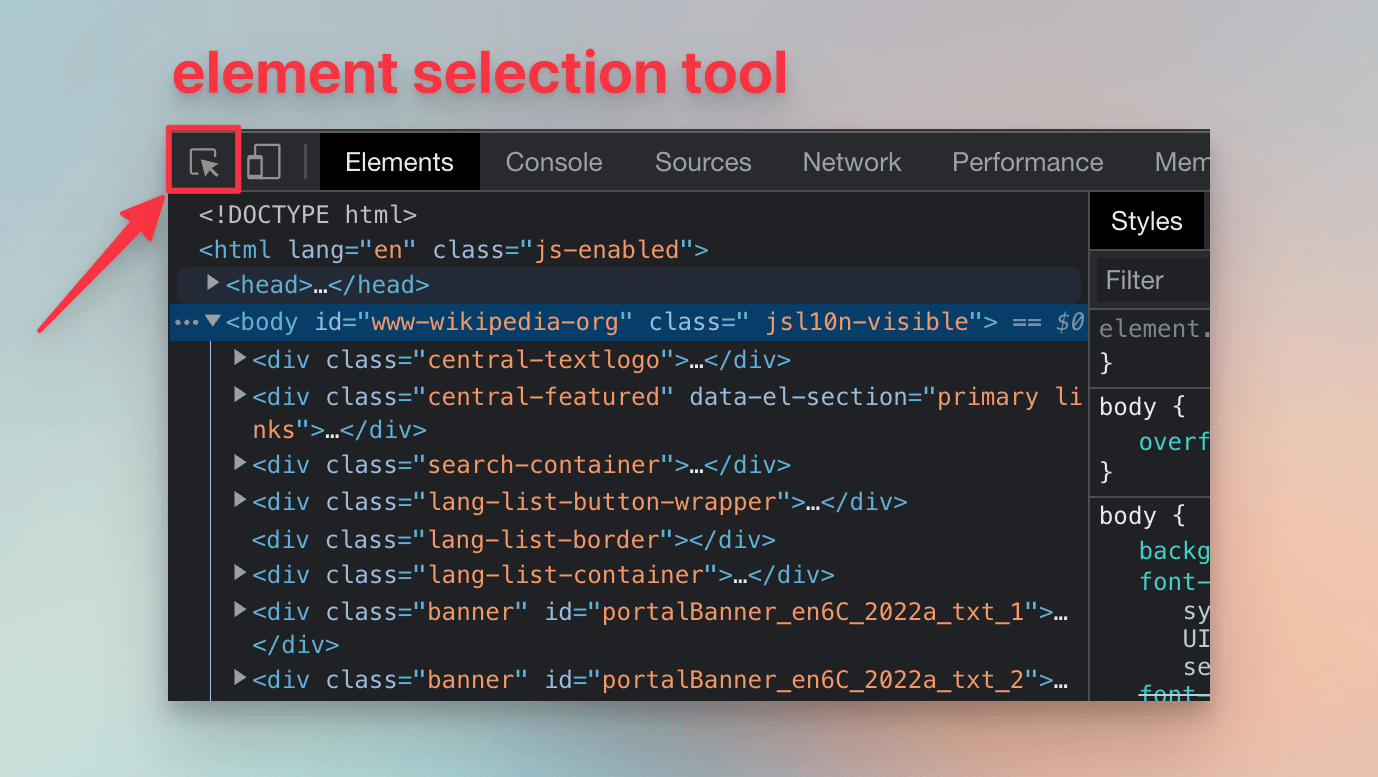Switch to the Network tab
Viewport: 1378px width, 777px height.
pos(851,161)
